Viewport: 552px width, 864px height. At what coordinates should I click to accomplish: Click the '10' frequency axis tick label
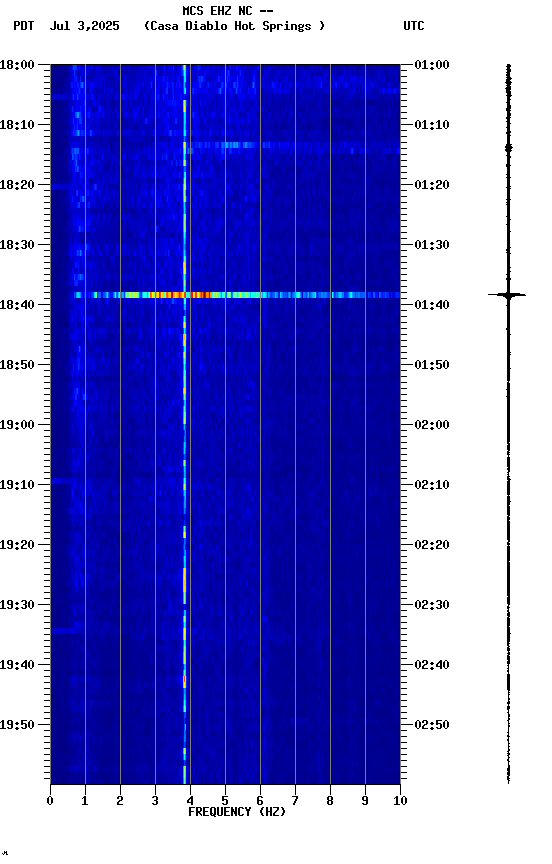[x=400, y=801]
